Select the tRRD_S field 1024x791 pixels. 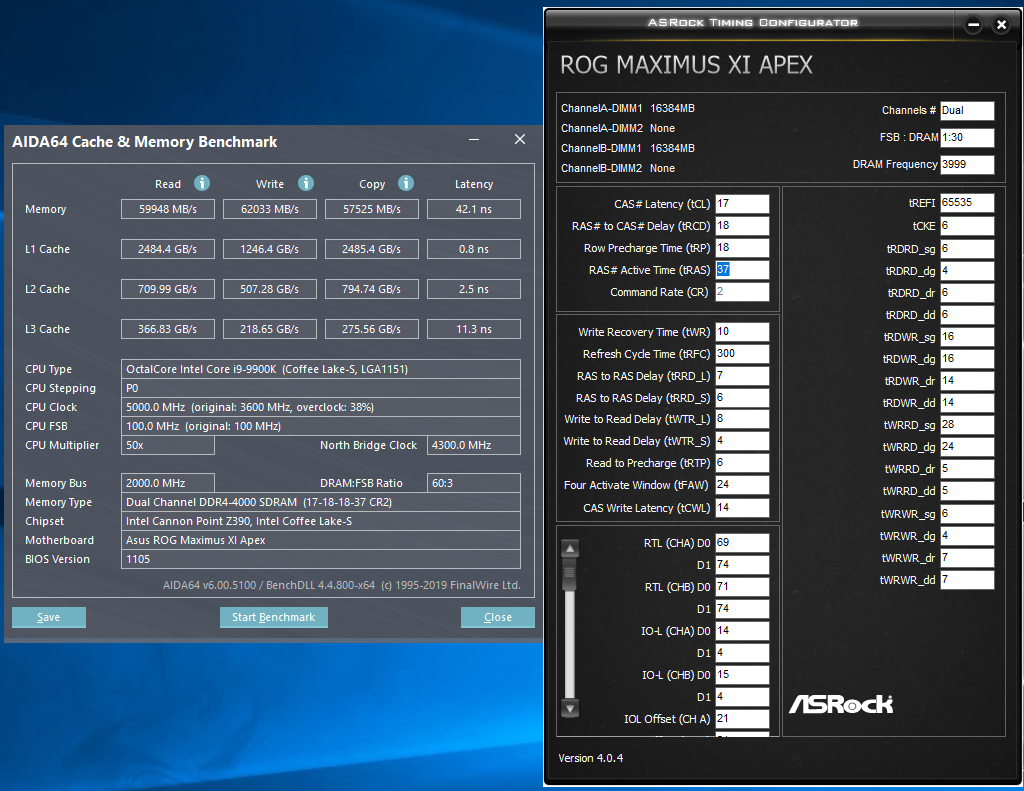pyautogui.click(x=742, y=398)
